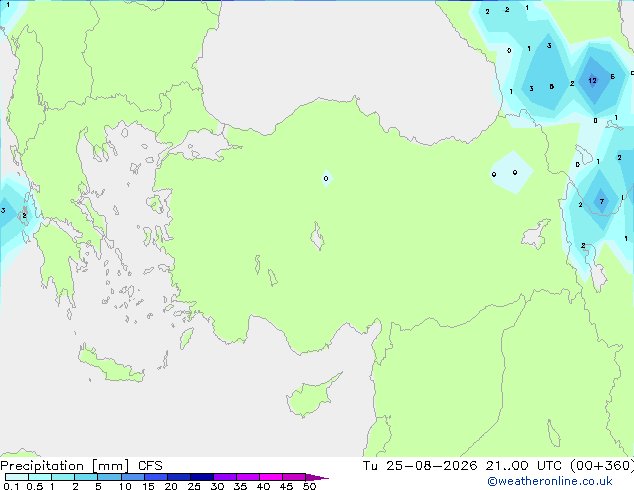Image resolution: width=634 pixels, height=490 pixels.
Task: Click the 'Precipitation [mm]' title text
Action: coord(65,466)
